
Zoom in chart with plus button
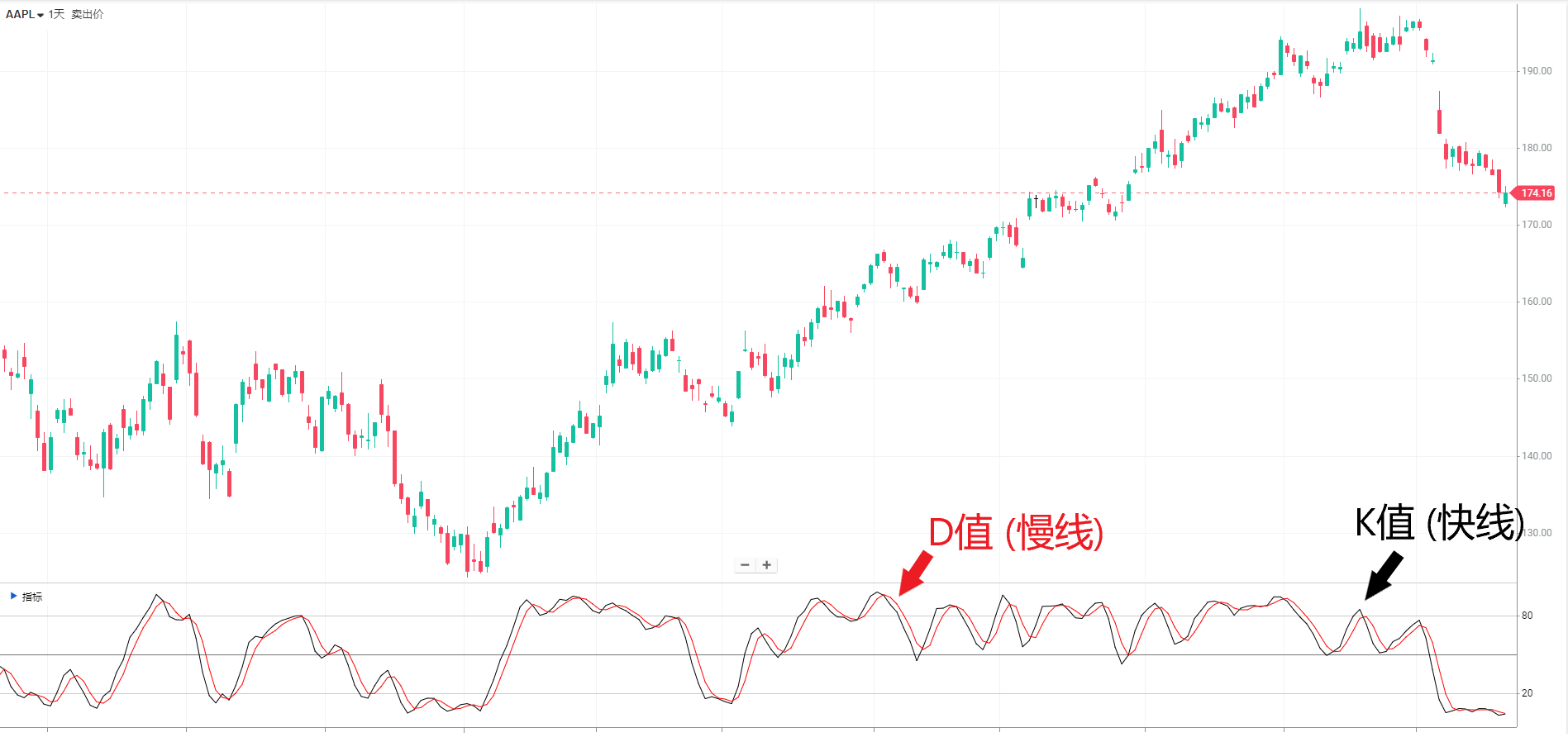tap(767, 565)
